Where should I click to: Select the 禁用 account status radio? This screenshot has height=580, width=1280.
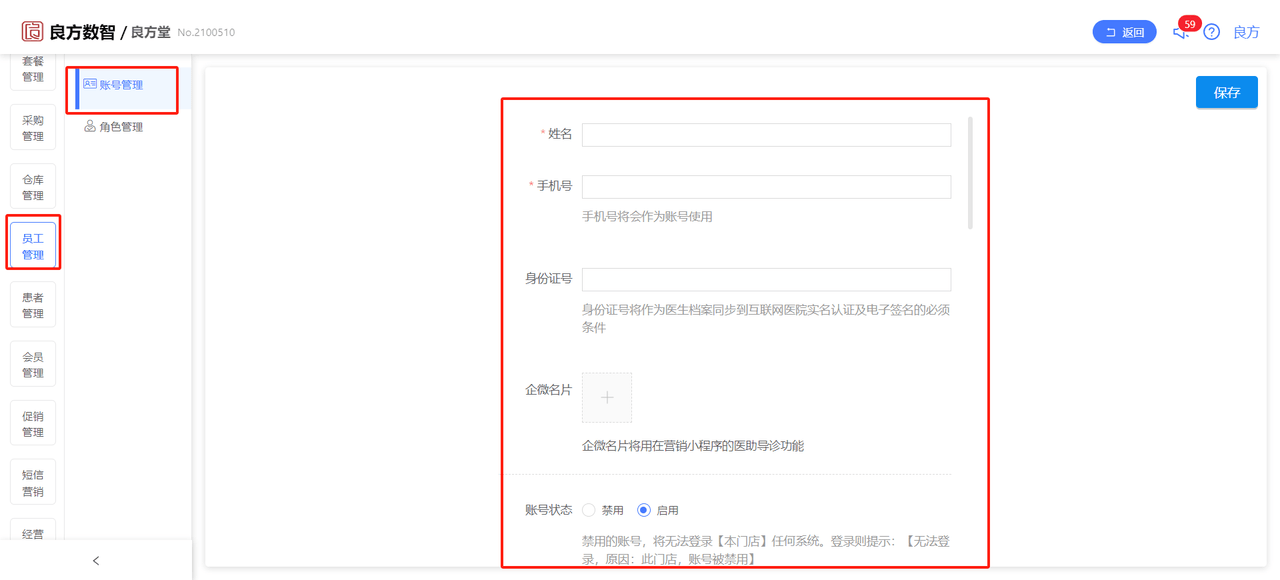(589, 510)
